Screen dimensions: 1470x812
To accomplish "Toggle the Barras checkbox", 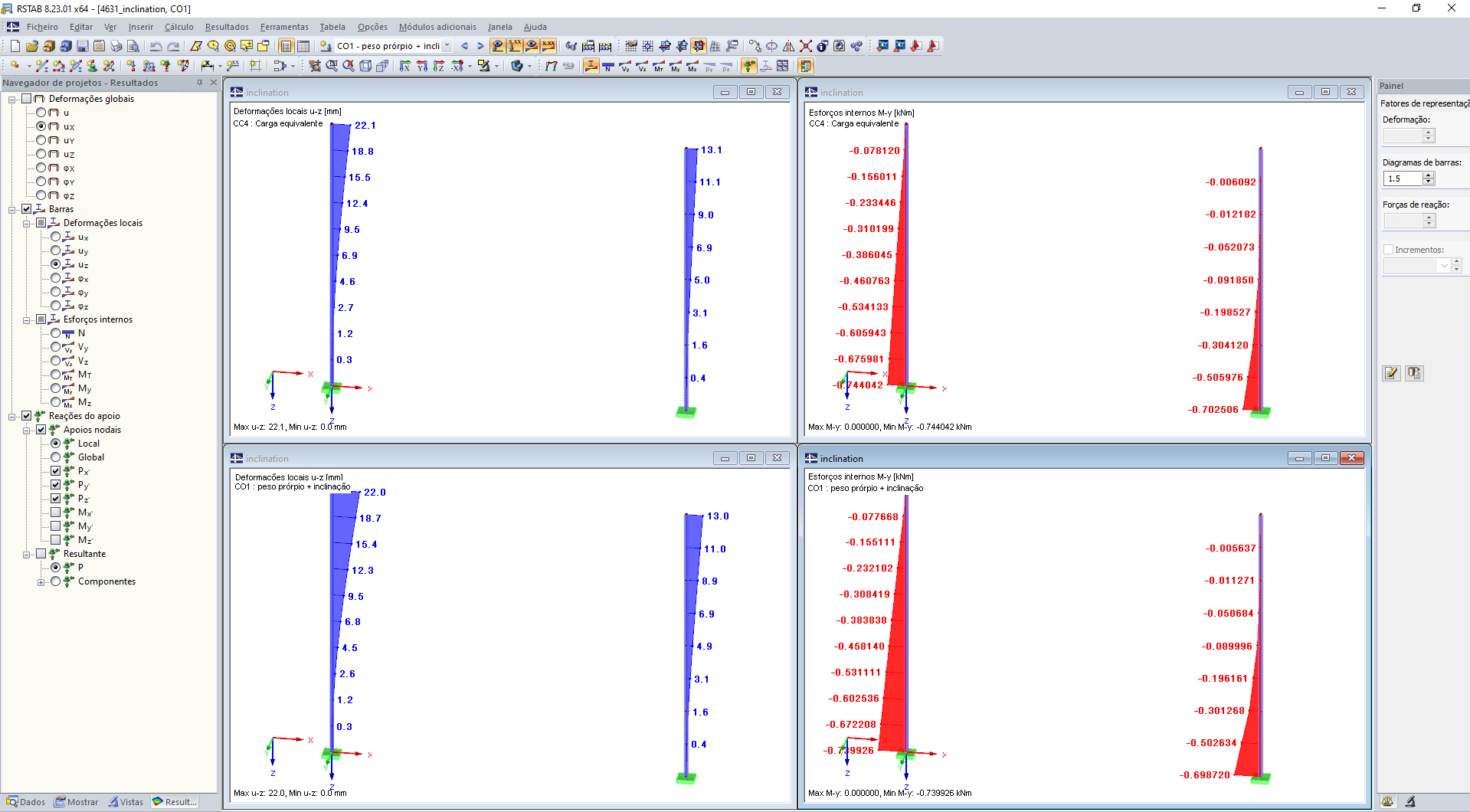I will click(27, 209).
